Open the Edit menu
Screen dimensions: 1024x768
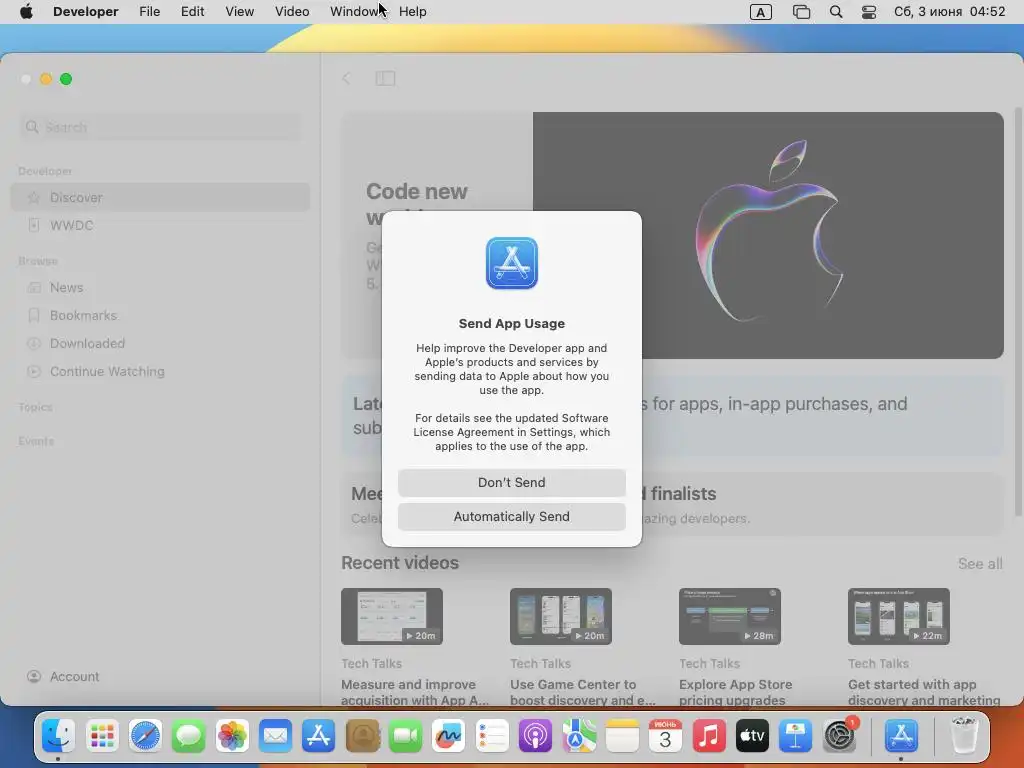[x=193, y=12]
